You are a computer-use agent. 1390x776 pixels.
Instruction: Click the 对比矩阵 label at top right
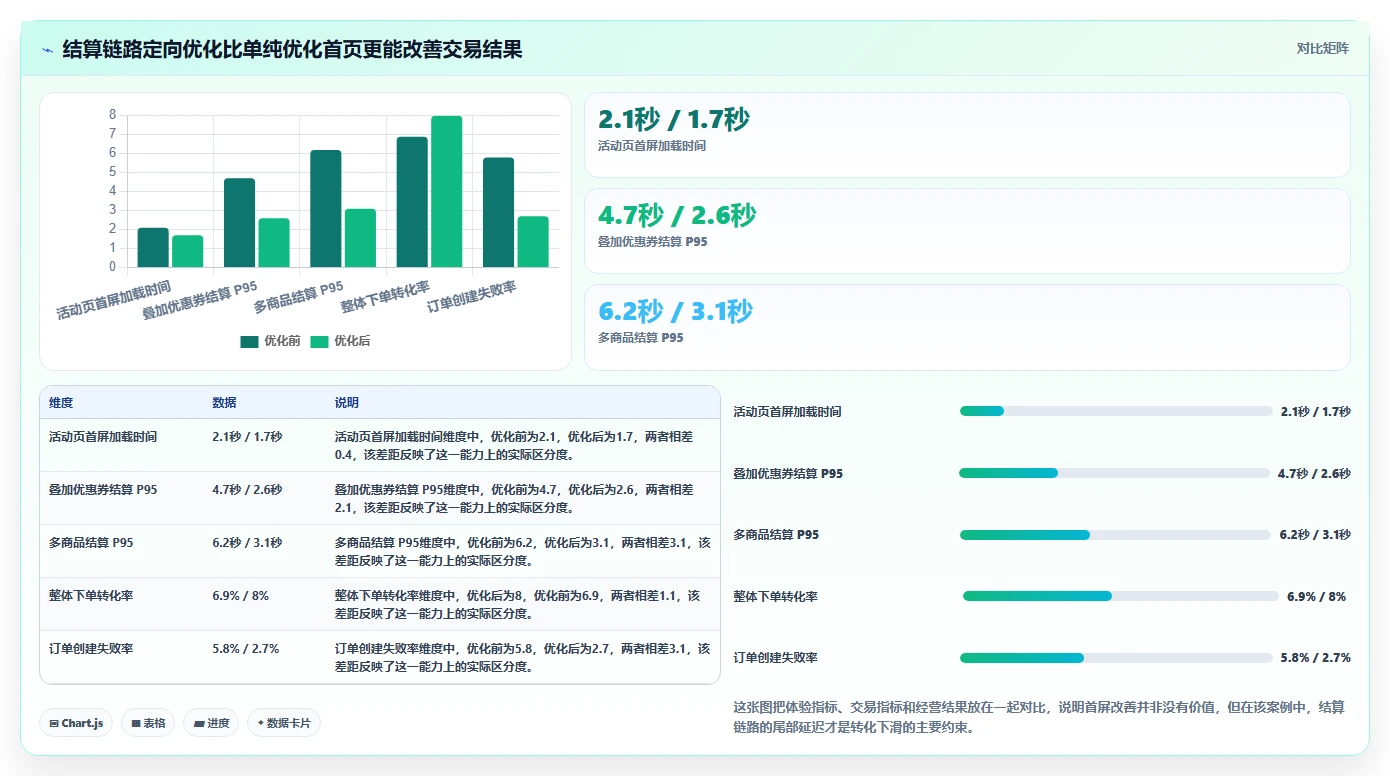coord(1322,48)
